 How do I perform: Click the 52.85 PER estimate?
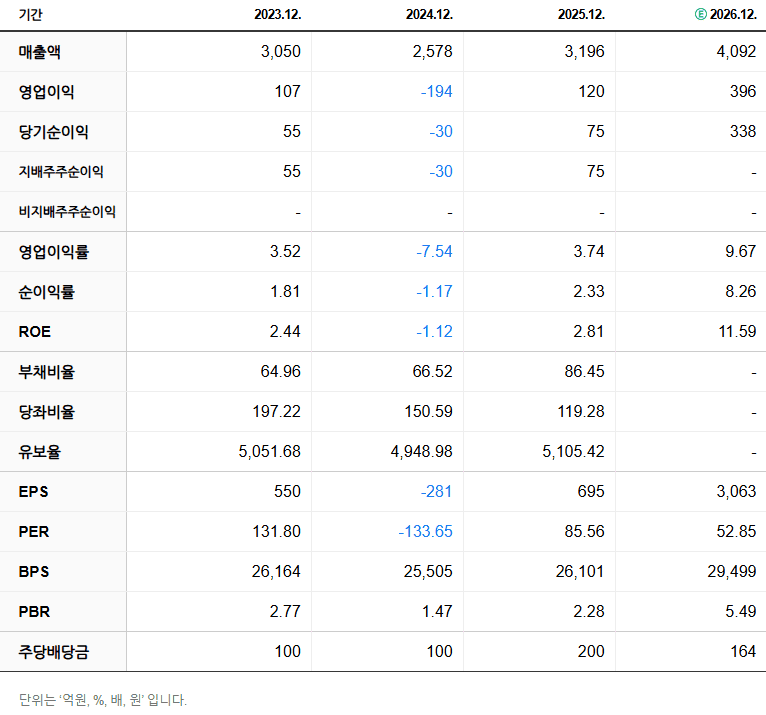[x=737, y=532]
